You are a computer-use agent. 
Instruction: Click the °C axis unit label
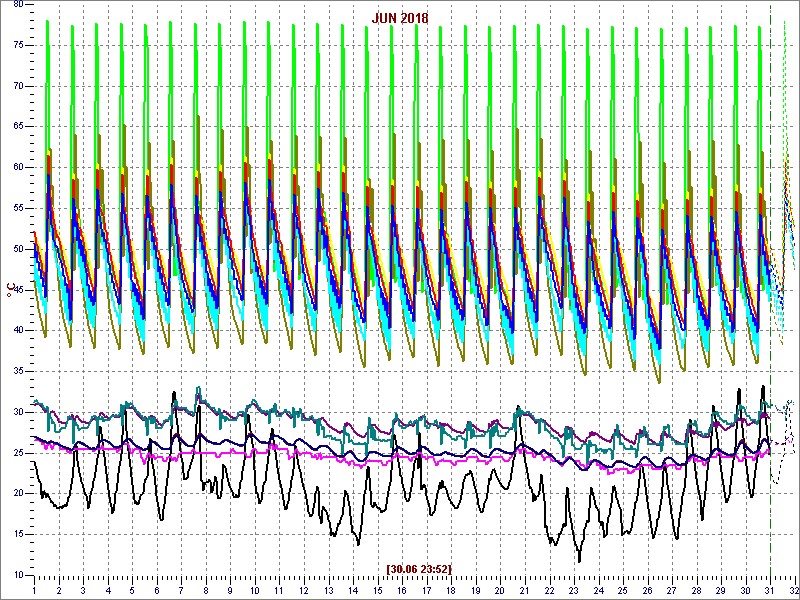10,290
